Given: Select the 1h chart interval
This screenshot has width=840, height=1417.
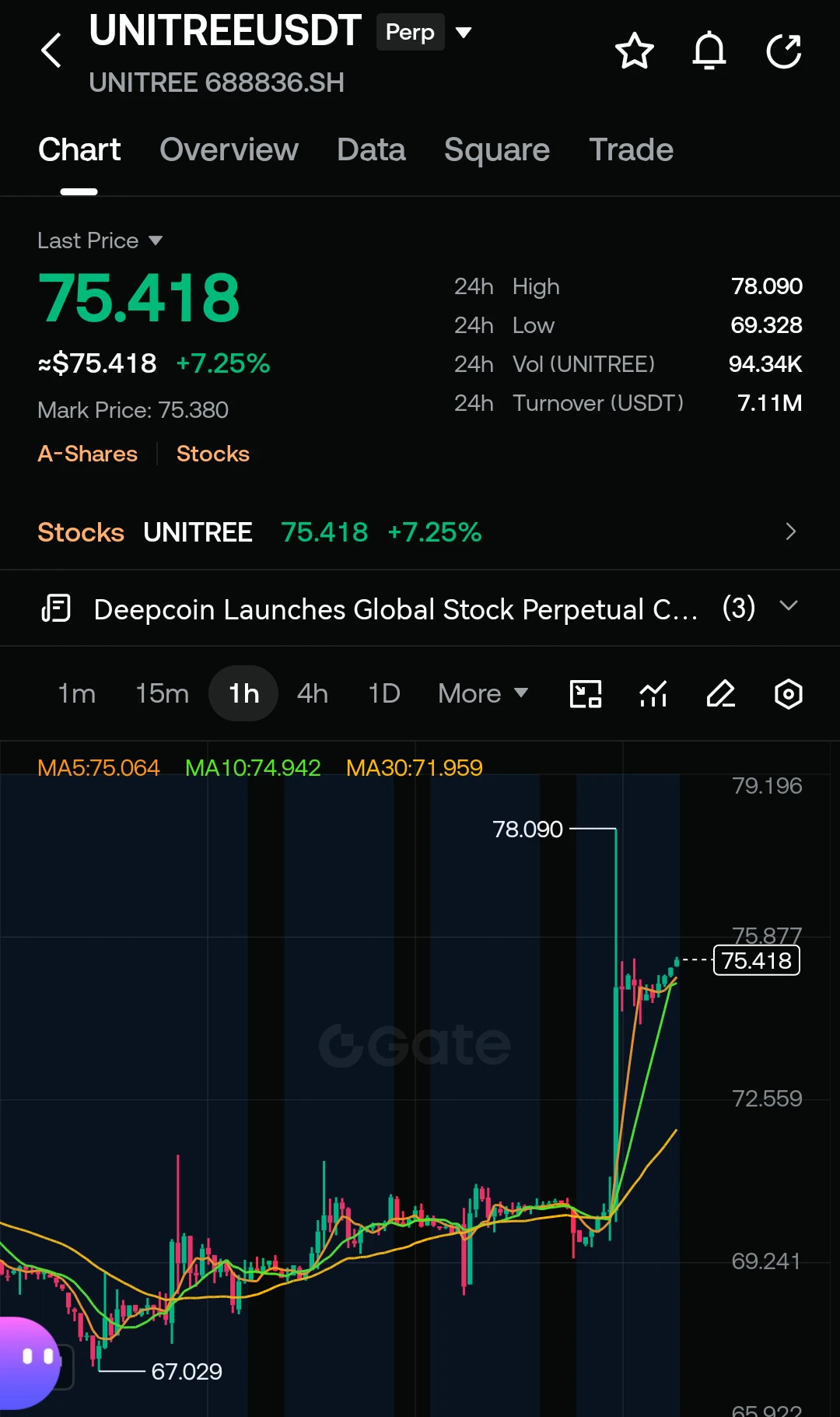Looking at the screenshot, I should [x=243, y=693].
